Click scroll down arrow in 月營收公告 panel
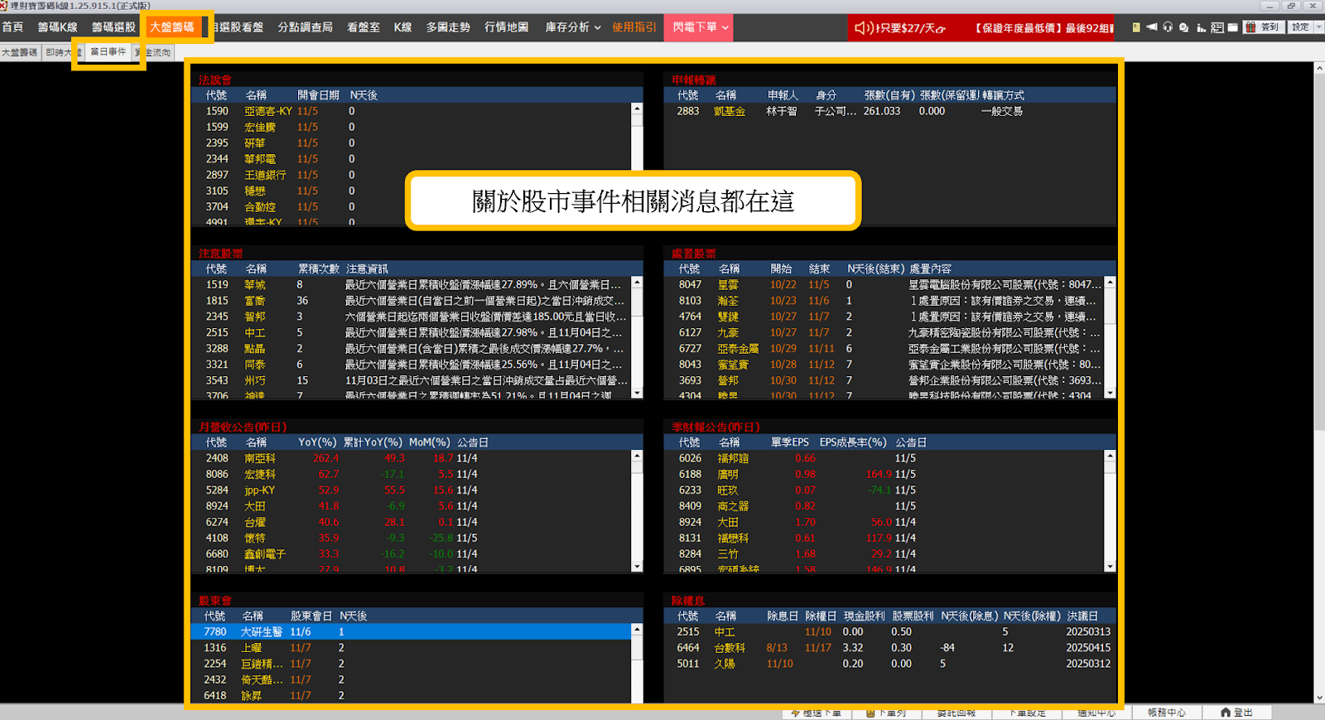1325x720 pixels. (637, 566)
